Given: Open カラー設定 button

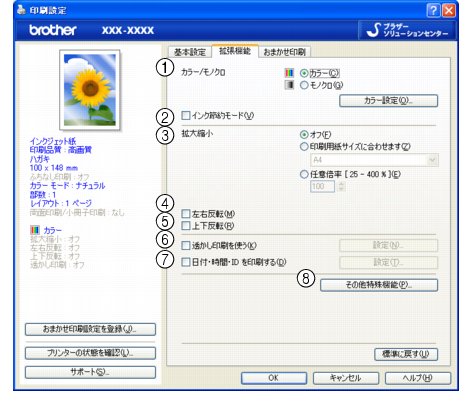Looking at the screenshot, I should tap(388, 101).
